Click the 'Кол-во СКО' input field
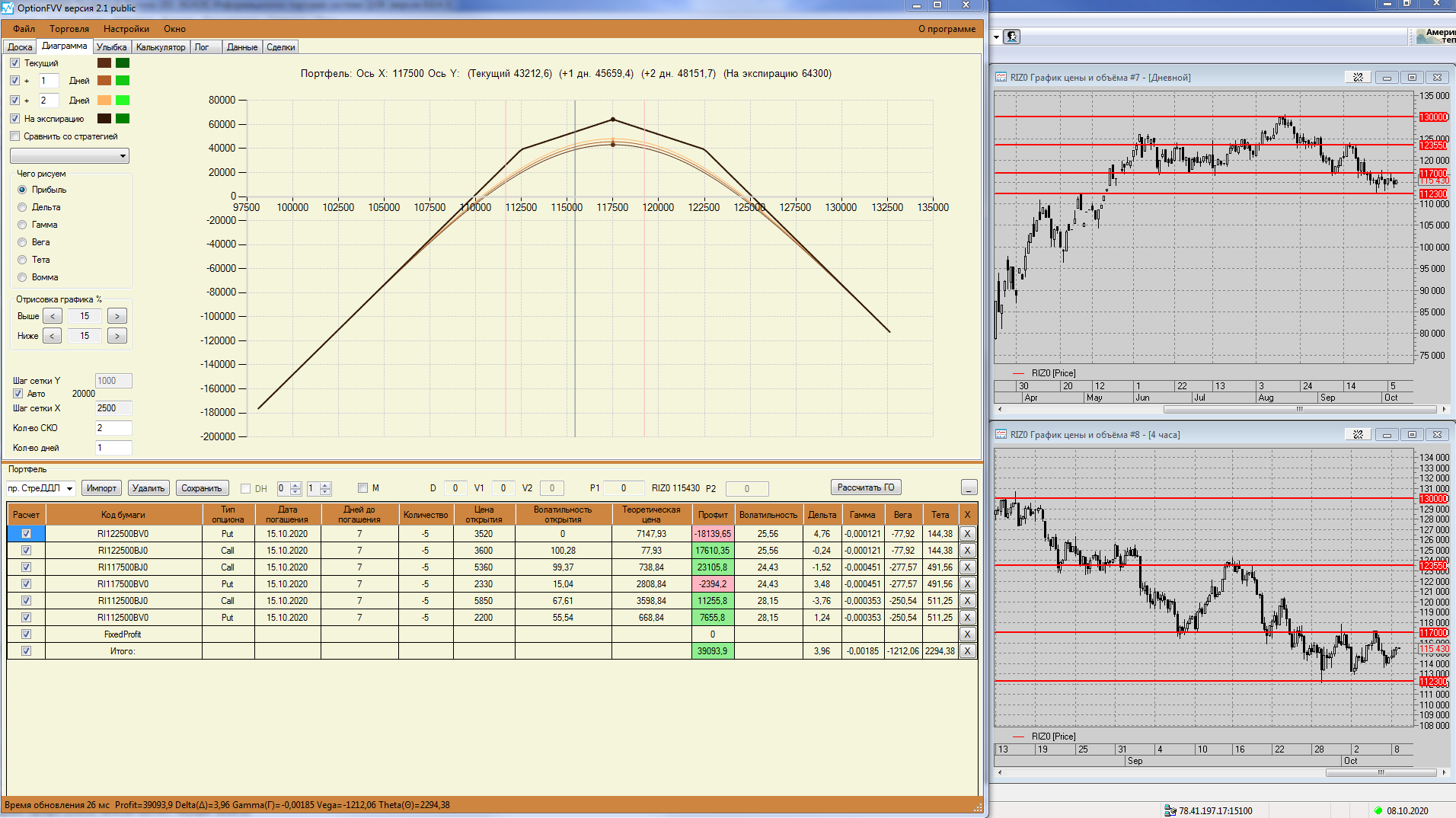1456x818 pixels. pyautogui.click(x=113, y=428)
